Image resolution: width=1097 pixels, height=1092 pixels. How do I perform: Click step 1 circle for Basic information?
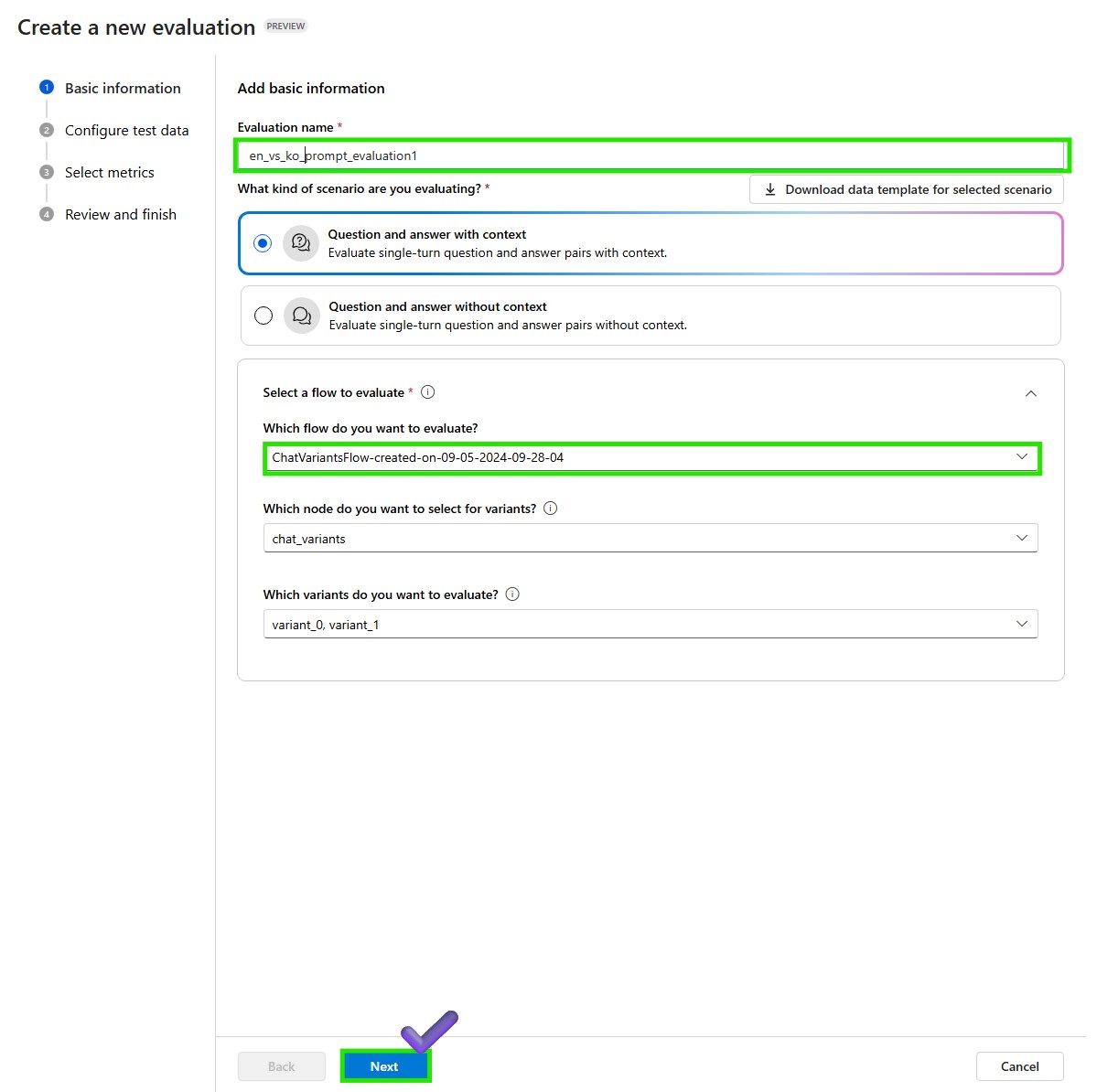pos(47,88)
